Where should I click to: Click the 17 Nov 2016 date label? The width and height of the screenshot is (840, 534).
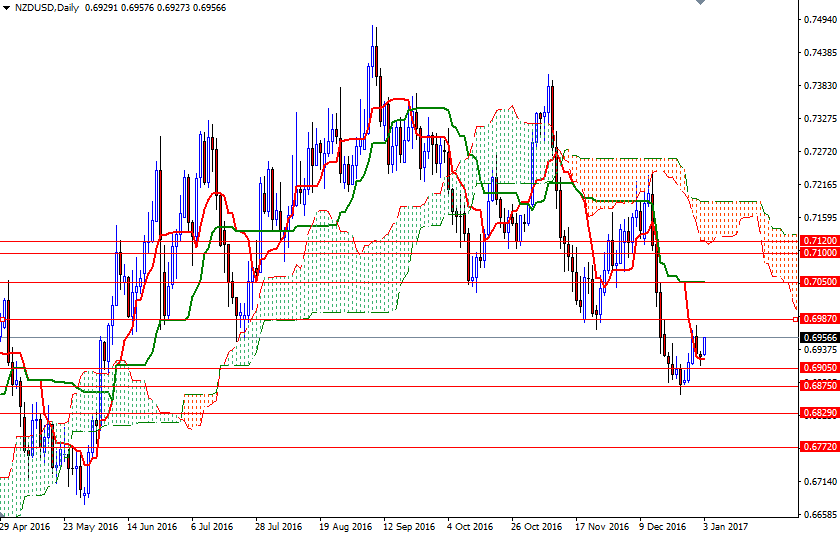click(602, 527)
